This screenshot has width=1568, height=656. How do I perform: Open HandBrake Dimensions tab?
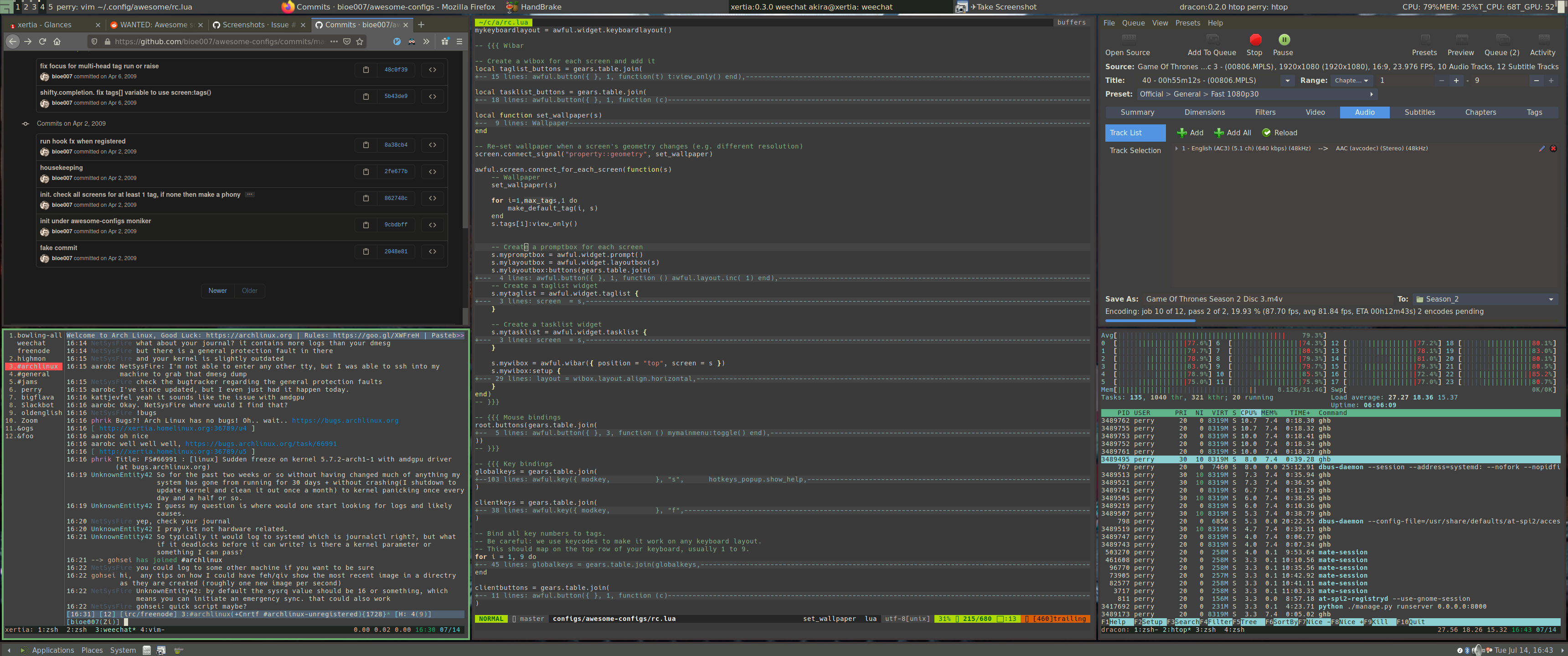tap(1205, 113)
